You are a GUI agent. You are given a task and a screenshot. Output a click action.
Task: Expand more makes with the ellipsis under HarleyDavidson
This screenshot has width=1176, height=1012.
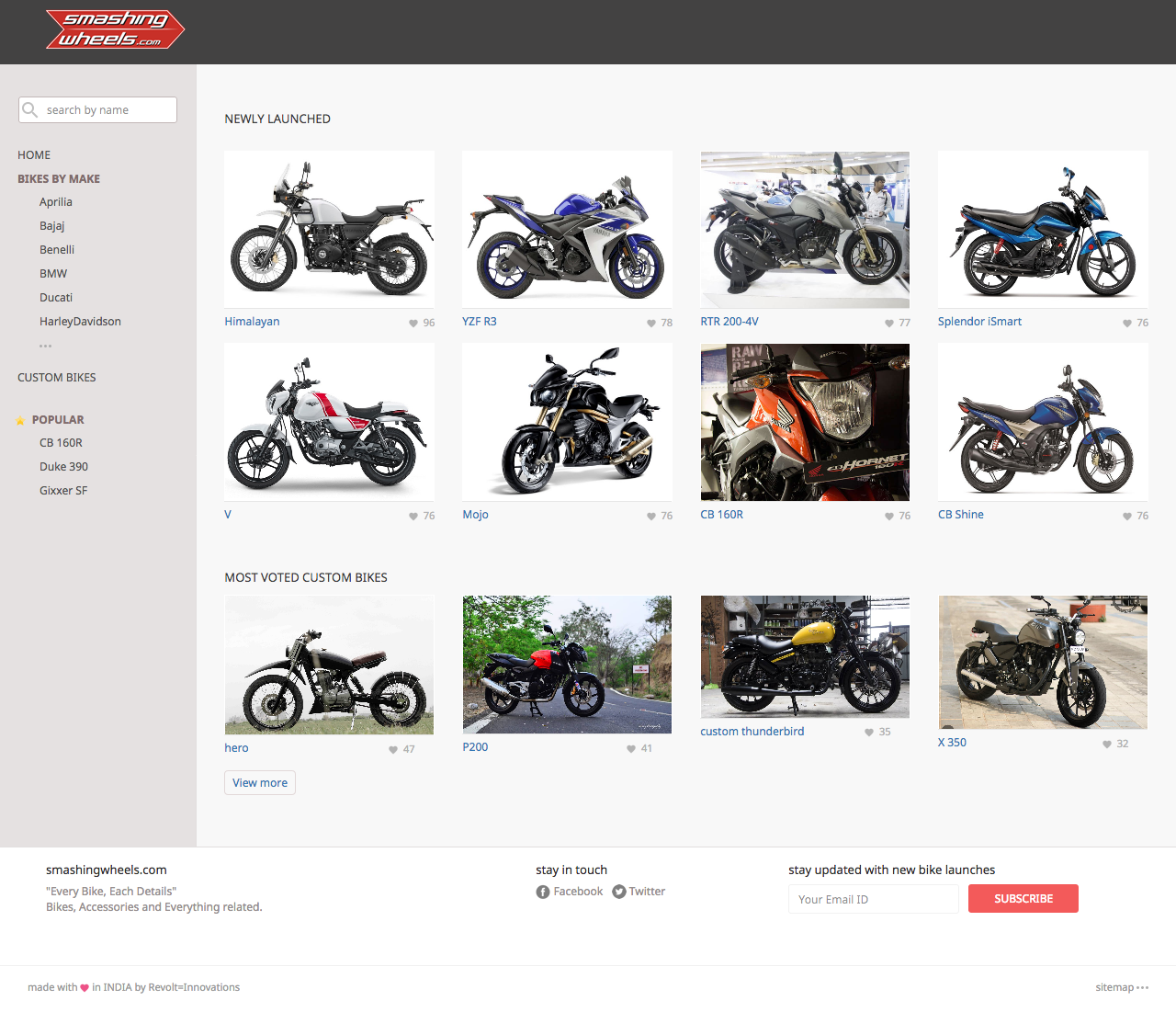pyautogui.click(x=46, y=345)
